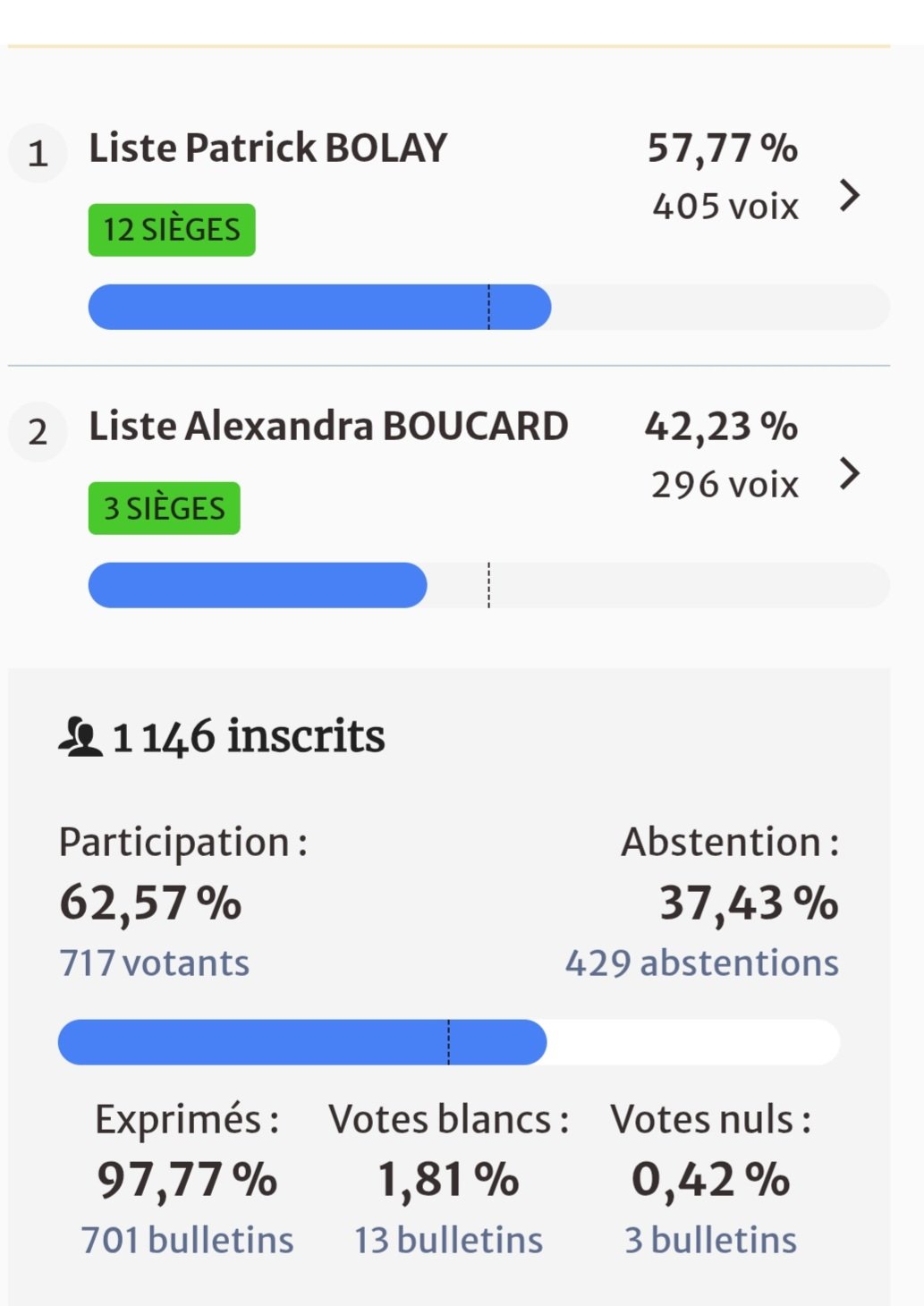This screenshot has width=924, height=1306.
Task: Click rank number 2 badge
Action: [38, 432]
